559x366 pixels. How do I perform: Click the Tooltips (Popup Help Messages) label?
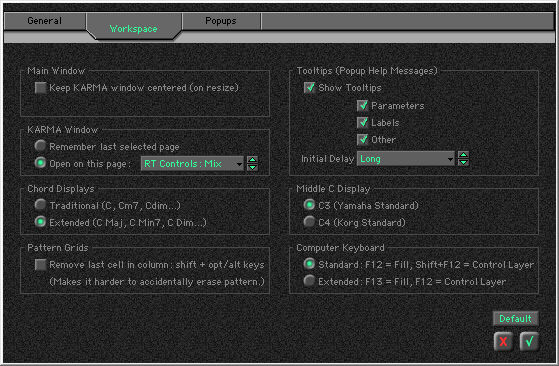tap(367, 71)
